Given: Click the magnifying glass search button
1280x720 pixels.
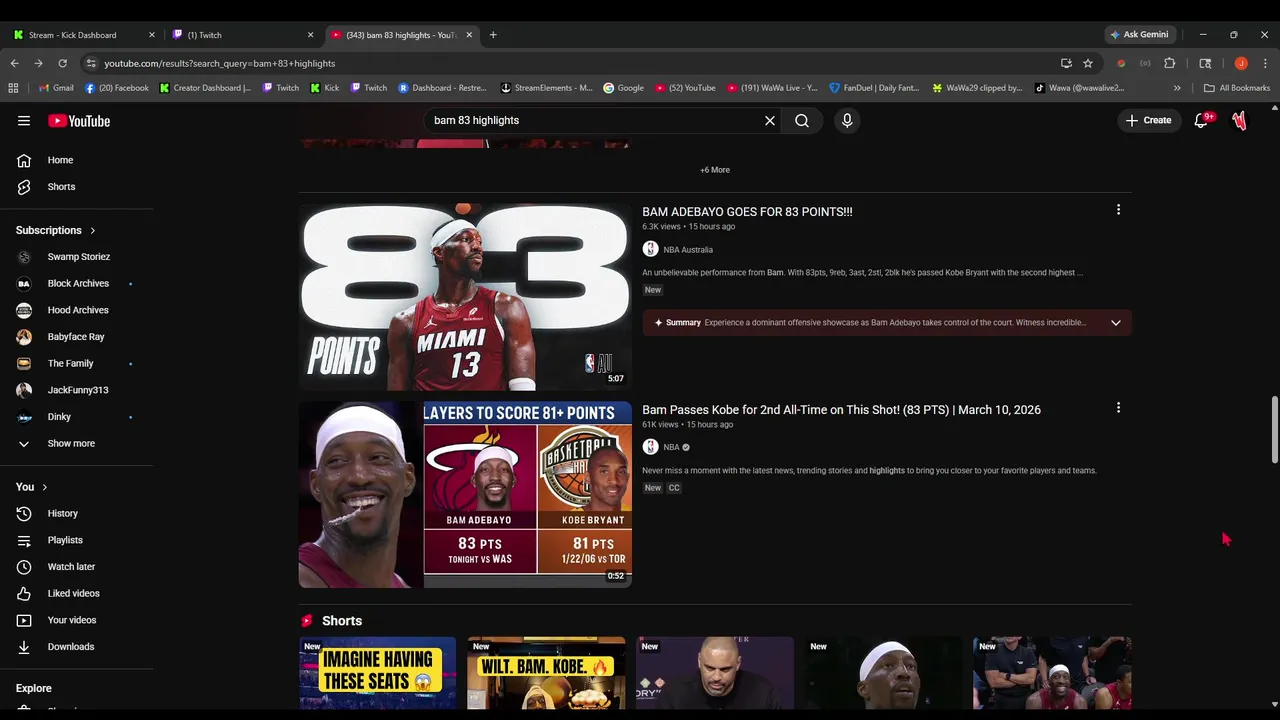Looking at the screenshot, I should 802,121.
